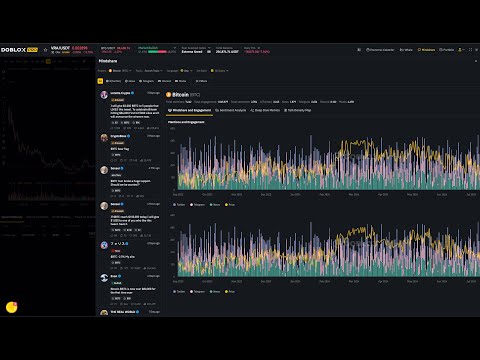Click the blue avatar of fifth post
The image size is (480, 360).
click(104, 245)
